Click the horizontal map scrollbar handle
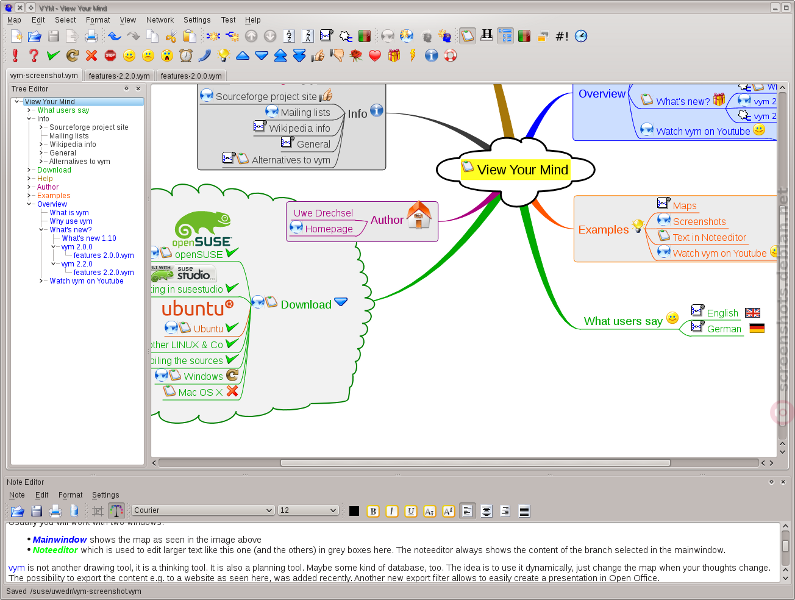 pyautogui.click(x=475, y=463)
